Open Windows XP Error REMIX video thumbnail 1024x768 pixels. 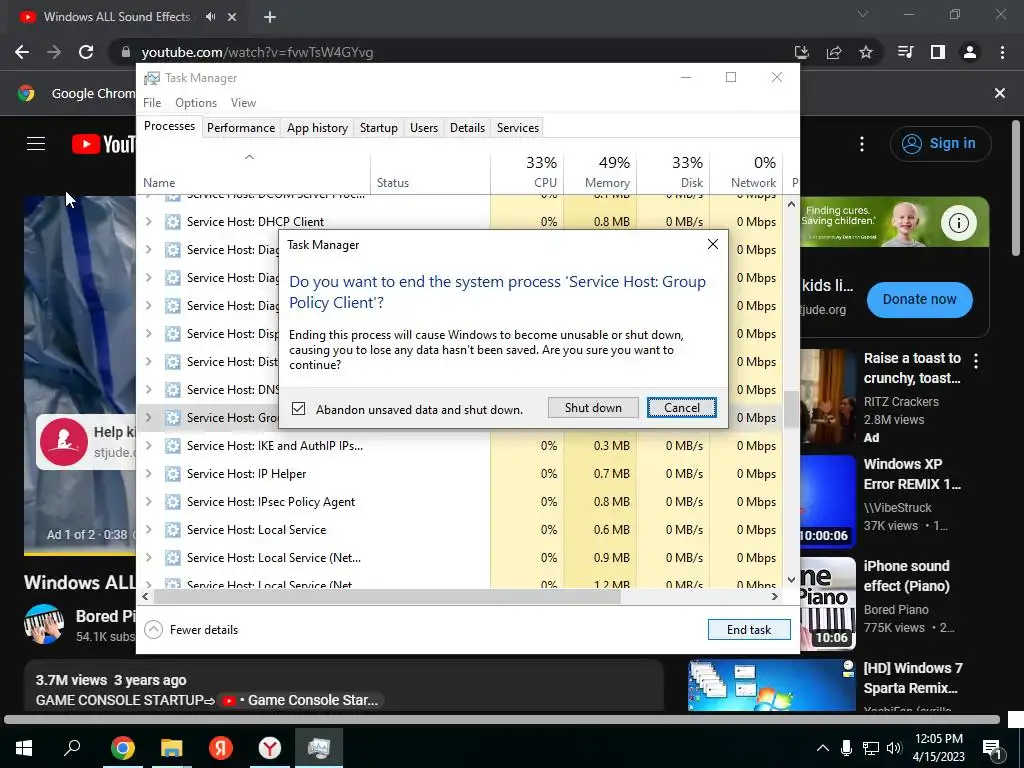[827, 501]
